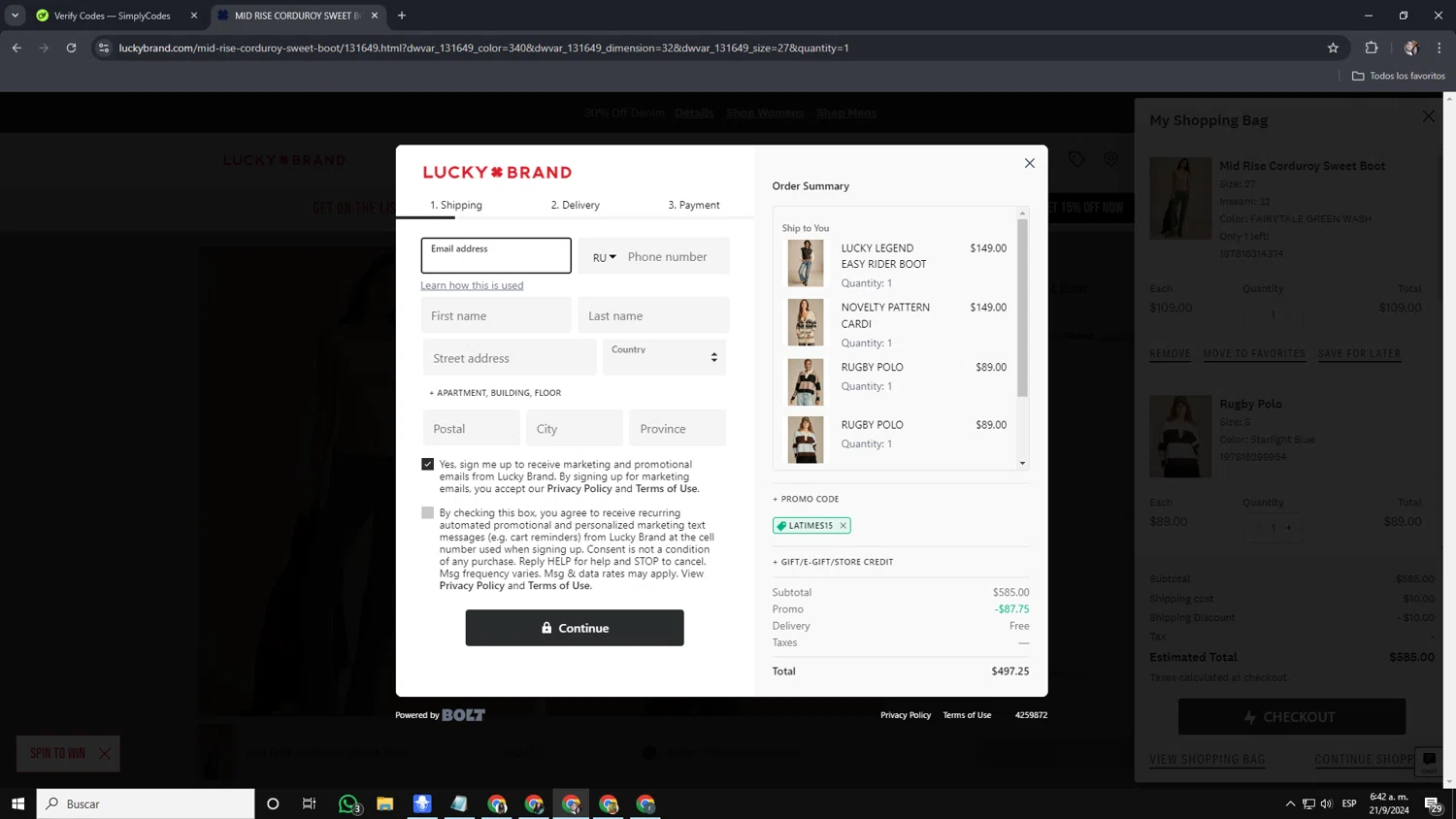Open Task View on the taskbar
This screenshot has width=1456, height=819.
(310, 803)
